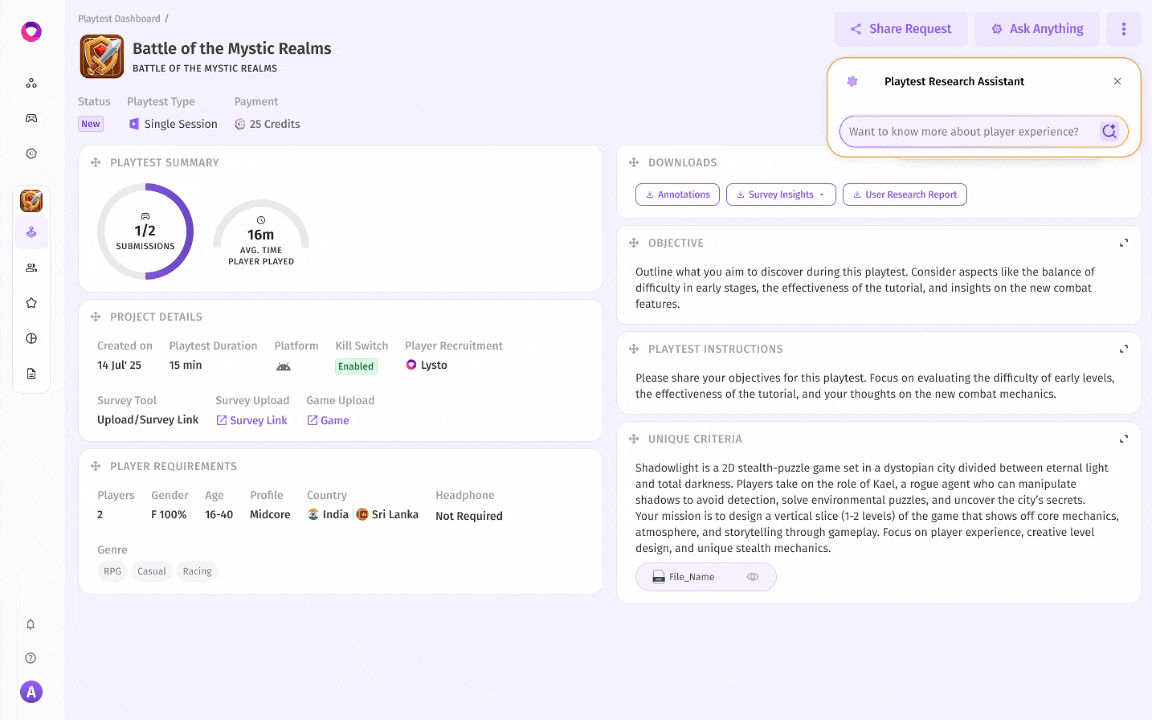Open the three-dot menu next to Ask Anything
Screen dimensions: 1152x720
click(1124, 28)
